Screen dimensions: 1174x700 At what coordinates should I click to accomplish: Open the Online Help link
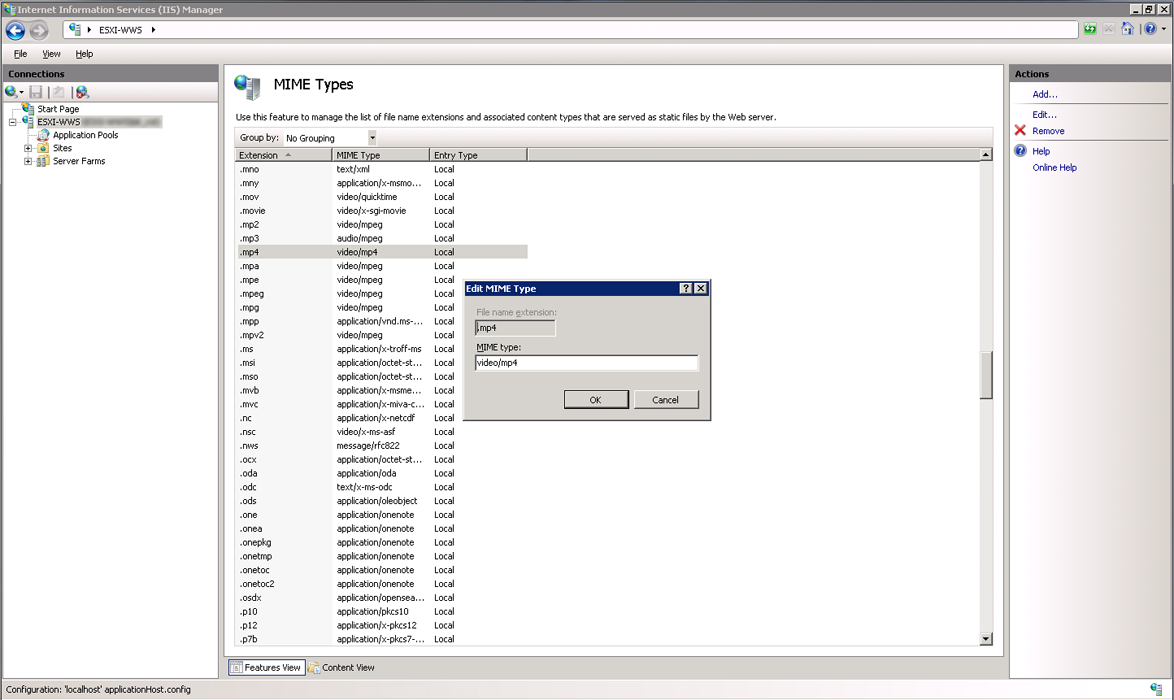tap(1054, 168)
